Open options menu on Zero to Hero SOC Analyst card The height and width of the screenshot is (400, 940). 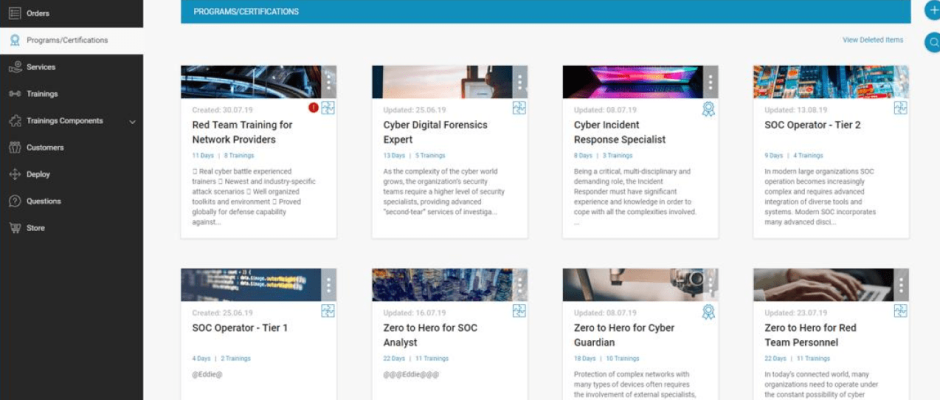coord(520,285)
